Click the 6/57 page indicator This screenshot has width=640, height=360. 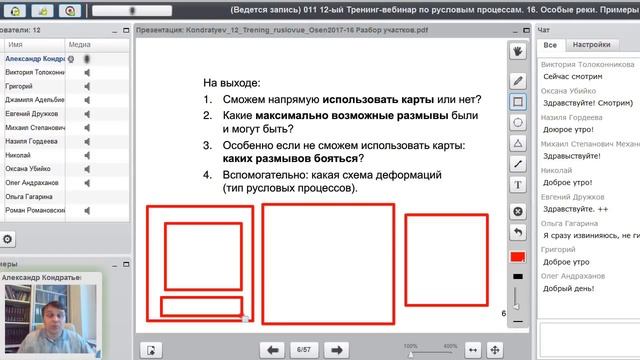point(304,350)
